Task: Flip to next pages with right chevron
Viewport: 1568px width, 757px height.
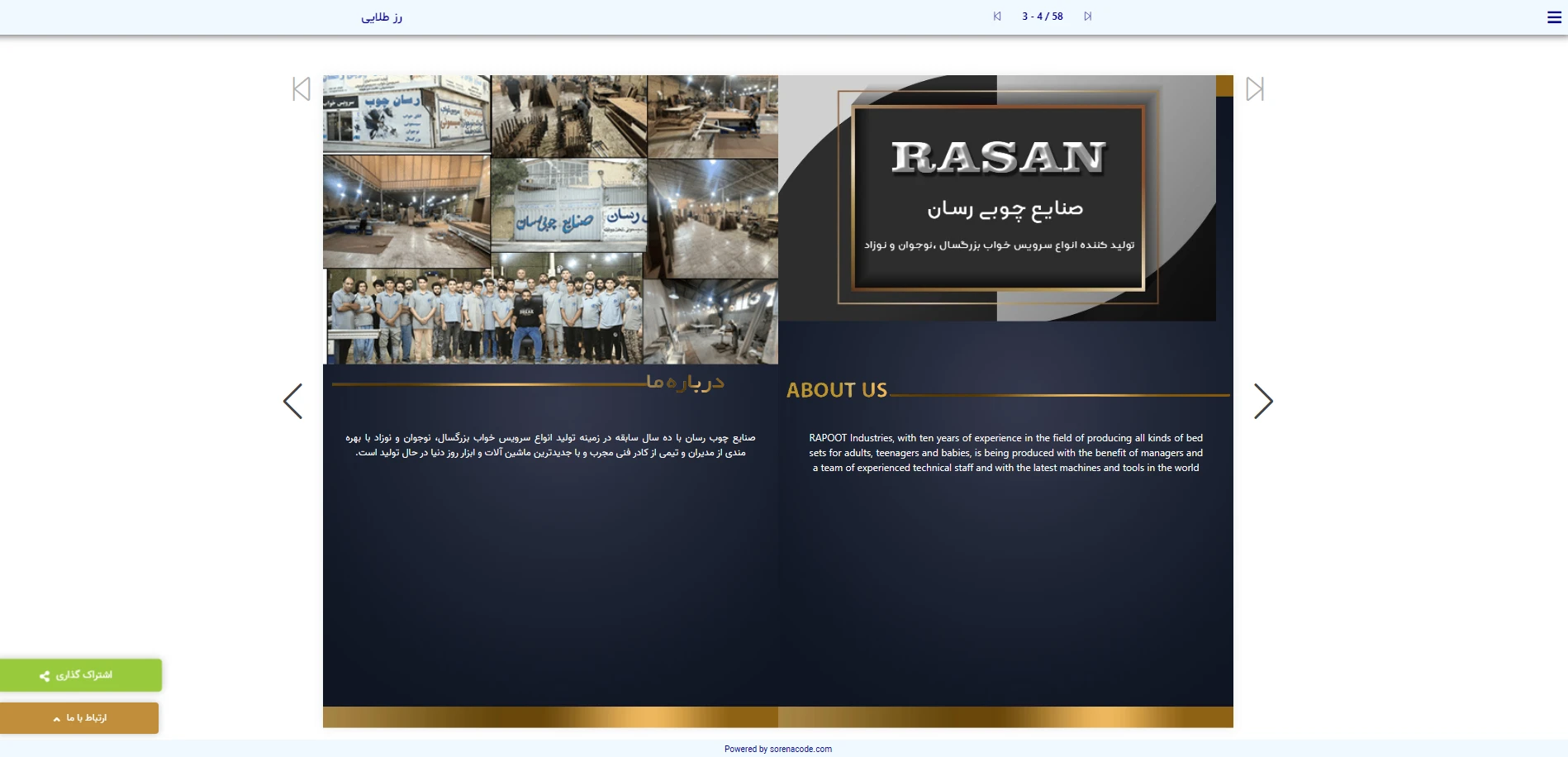Action: click(1263, 402)
